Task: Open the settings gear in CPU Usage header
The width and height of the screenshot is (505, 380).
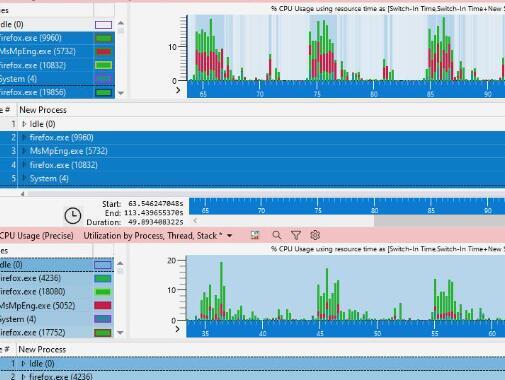Action: (x=315, y=235)
